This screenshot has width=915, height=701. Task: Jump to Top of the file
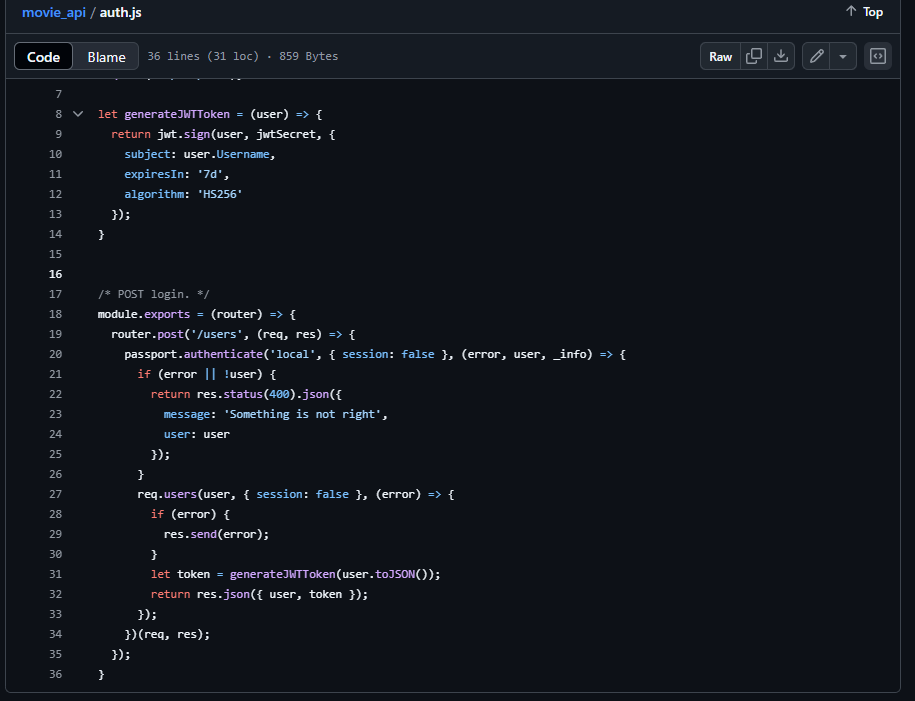click(864, 12)
